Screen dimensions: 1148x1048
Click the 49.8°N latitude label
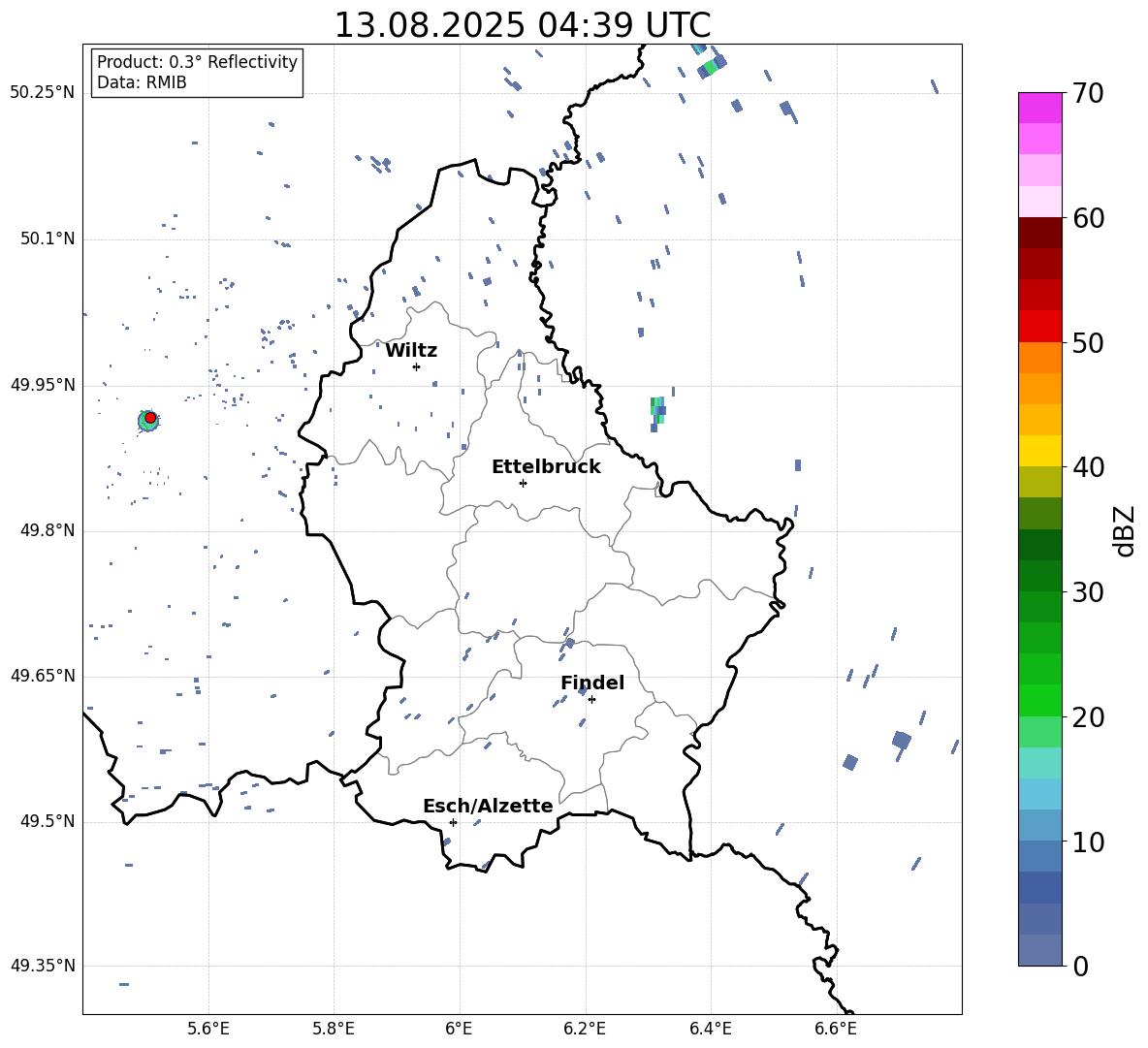47,530
